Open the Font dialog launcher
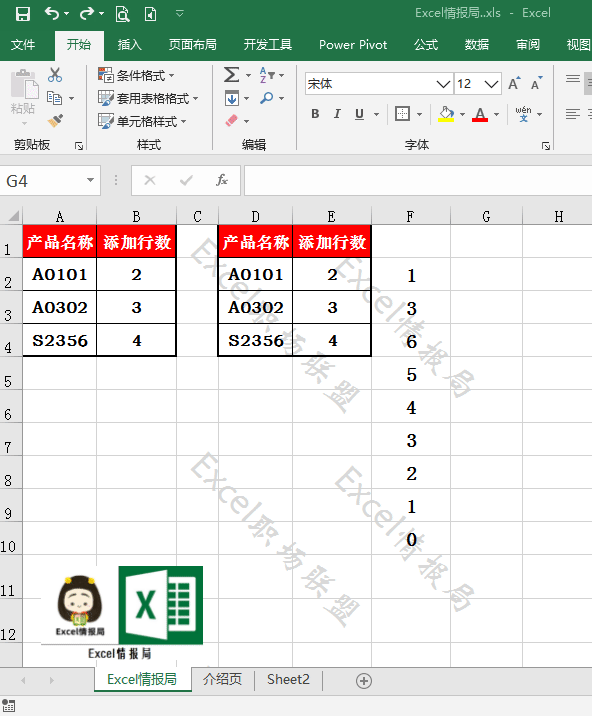 coord(545,146)
